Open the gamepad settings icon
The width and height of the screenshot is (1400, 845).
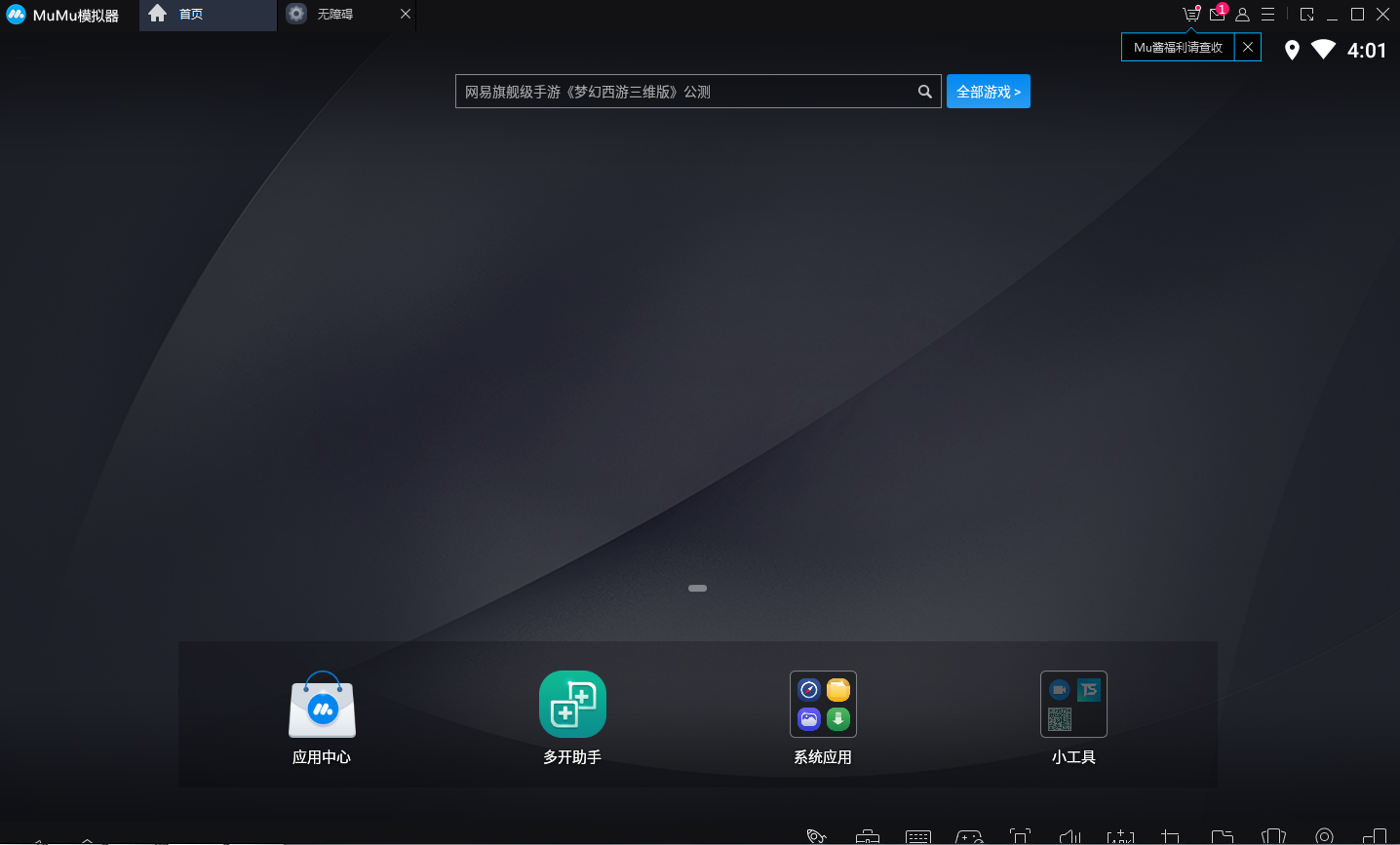click(x=969, y=836)
